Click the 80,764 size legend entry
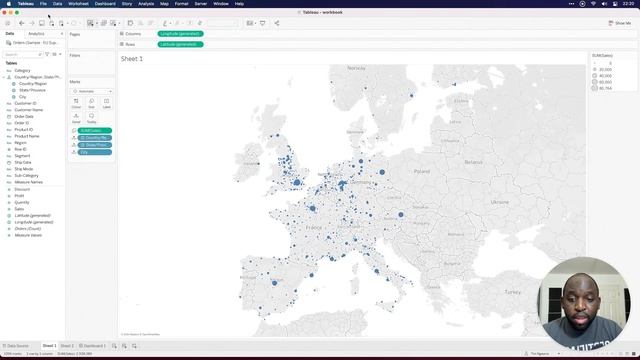640x360 pixels. (602, 88)
